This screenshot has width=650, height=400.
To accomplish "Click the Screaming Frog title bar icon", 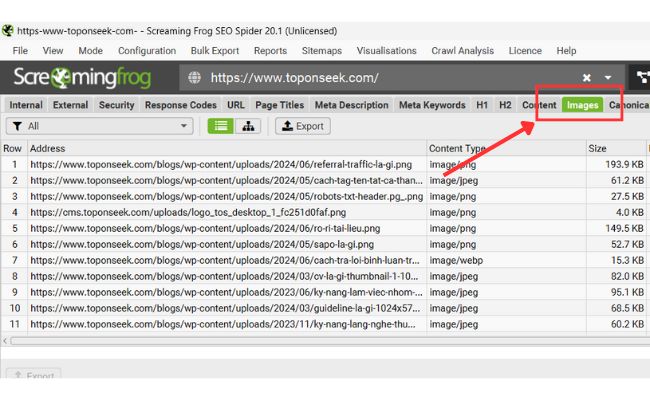I will pos(9,30).
